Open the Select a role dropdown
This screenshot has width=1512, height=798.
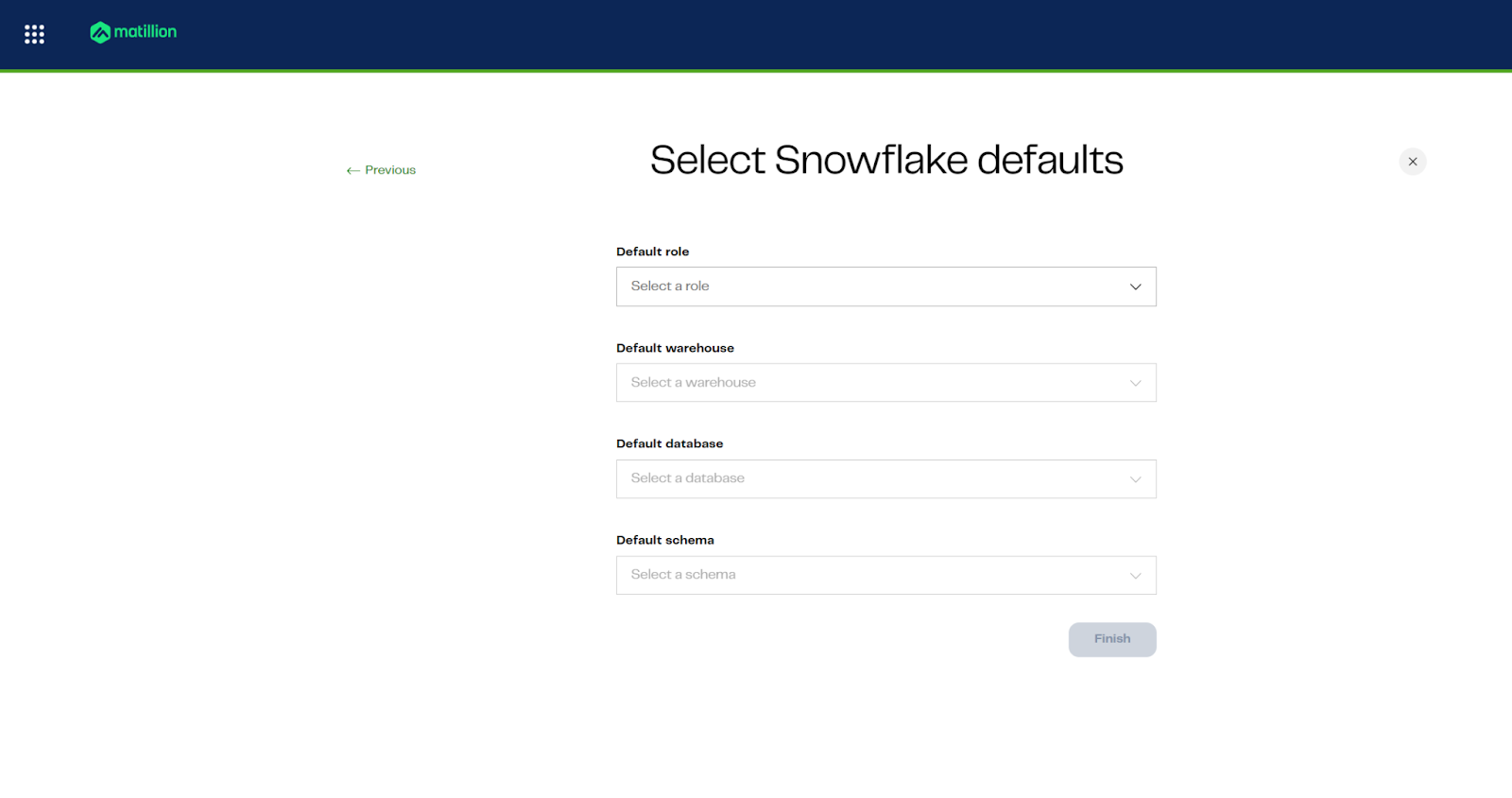point(869,286)
